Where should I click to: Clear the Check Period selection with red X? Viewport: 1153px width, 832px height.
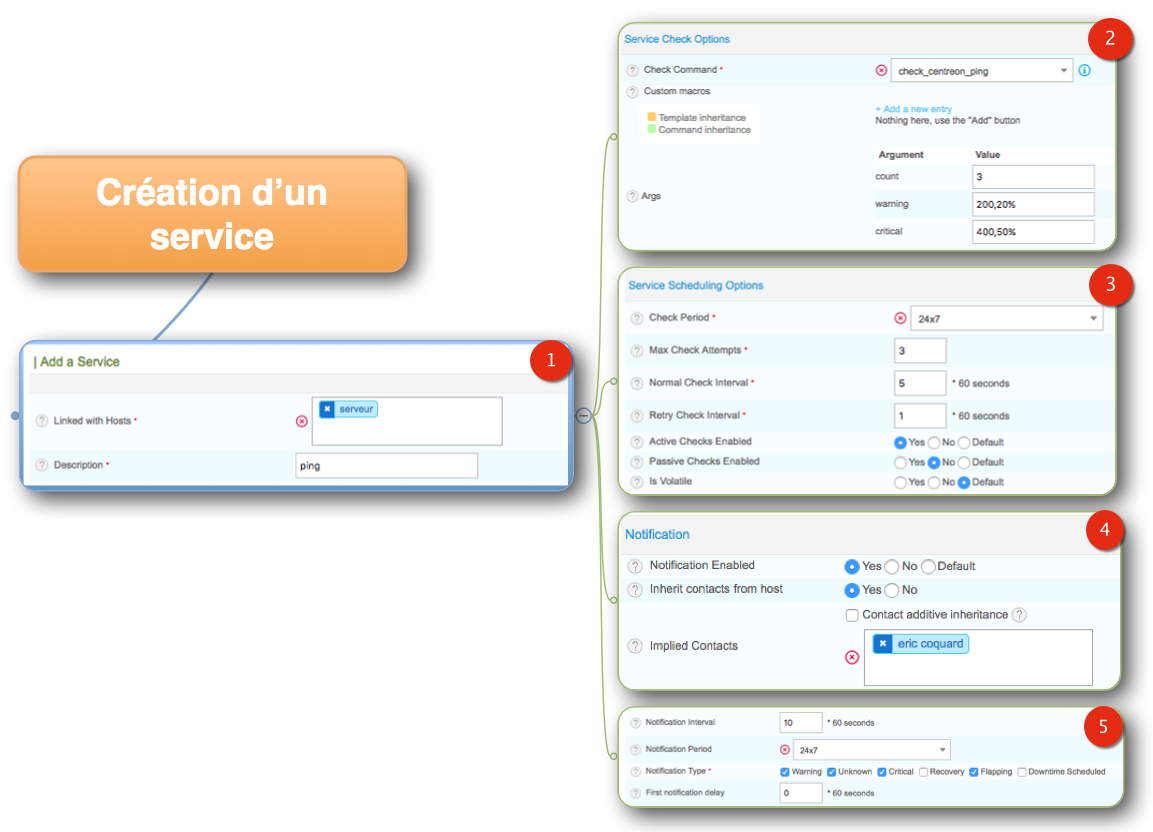[899, 318]
